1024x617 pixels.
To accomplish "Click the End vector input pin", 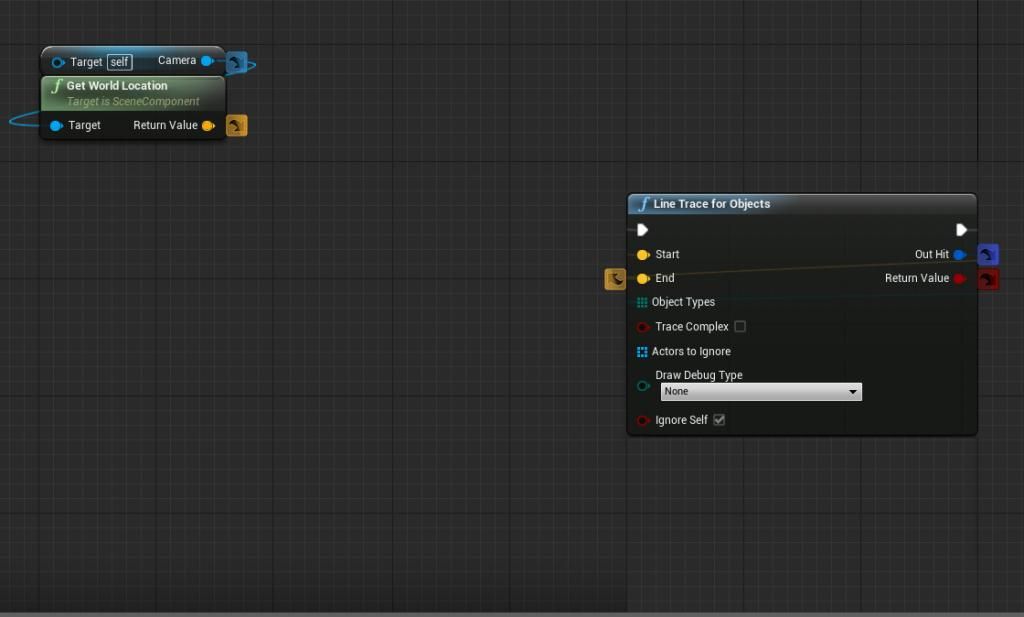I will 643,279.
